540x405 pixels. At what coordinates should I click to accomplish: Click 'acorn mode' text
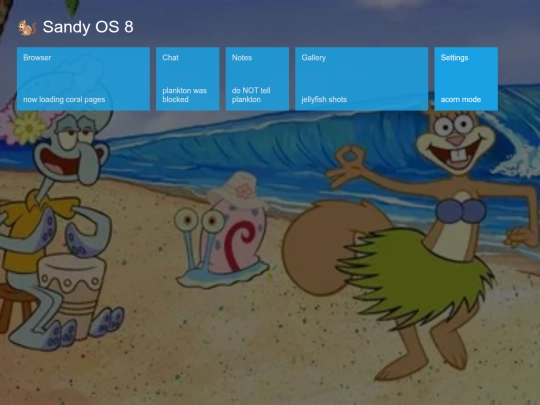click(x=461, y=100)
